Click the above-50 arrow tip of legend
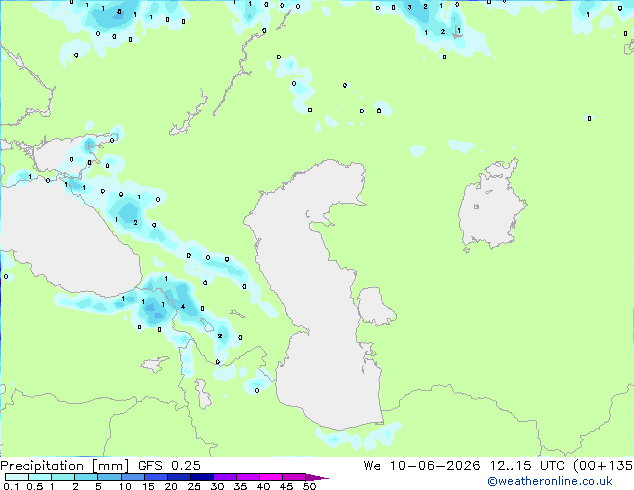Screen dimensions: 634x490 [317, 477]
